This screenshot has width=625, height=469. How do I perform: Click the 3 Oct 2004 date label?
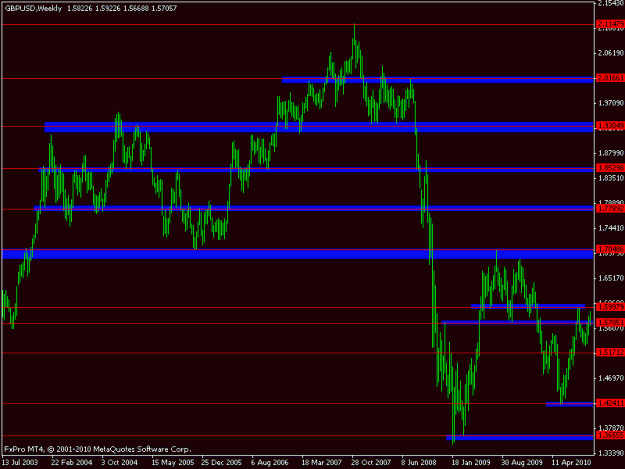(119, 462)
